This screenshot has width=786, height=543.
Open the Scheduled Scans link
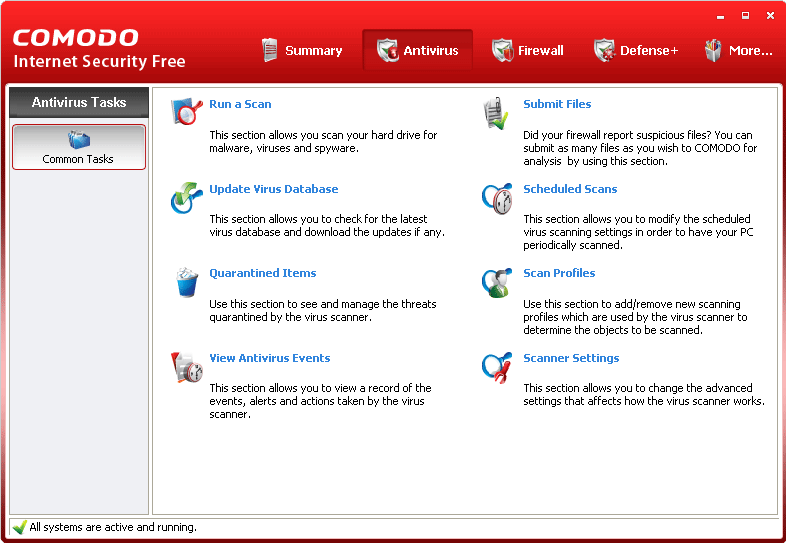pyautogui.click(x=570, y=189)
